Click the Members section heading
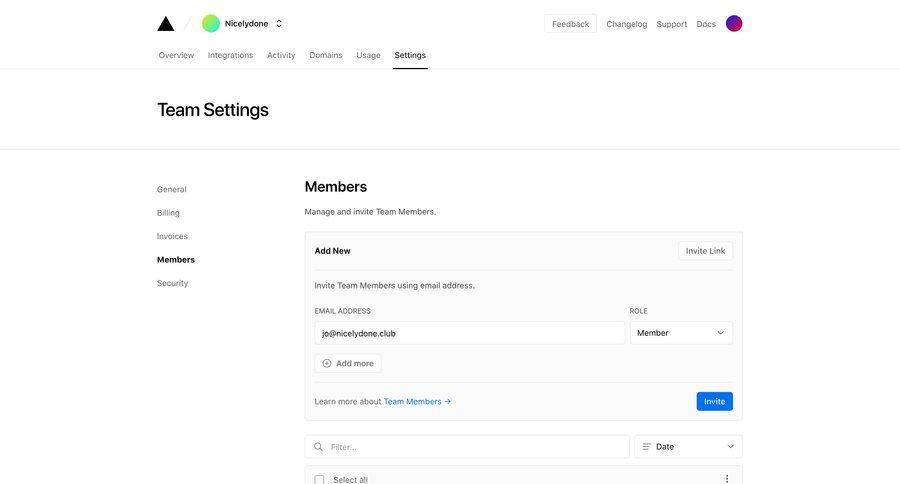The height and width of the screenshot is (484, 900). coord(336,187)
